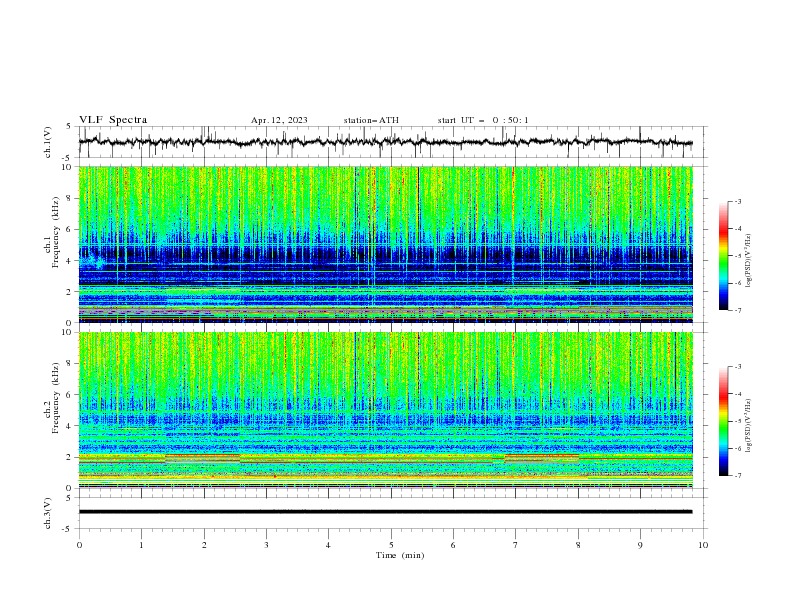The width and height of the screenshot is (792, 612).
Task: Click the 'start UT = 0 : 50: 1' text
Action: click(x=483, y=120)
